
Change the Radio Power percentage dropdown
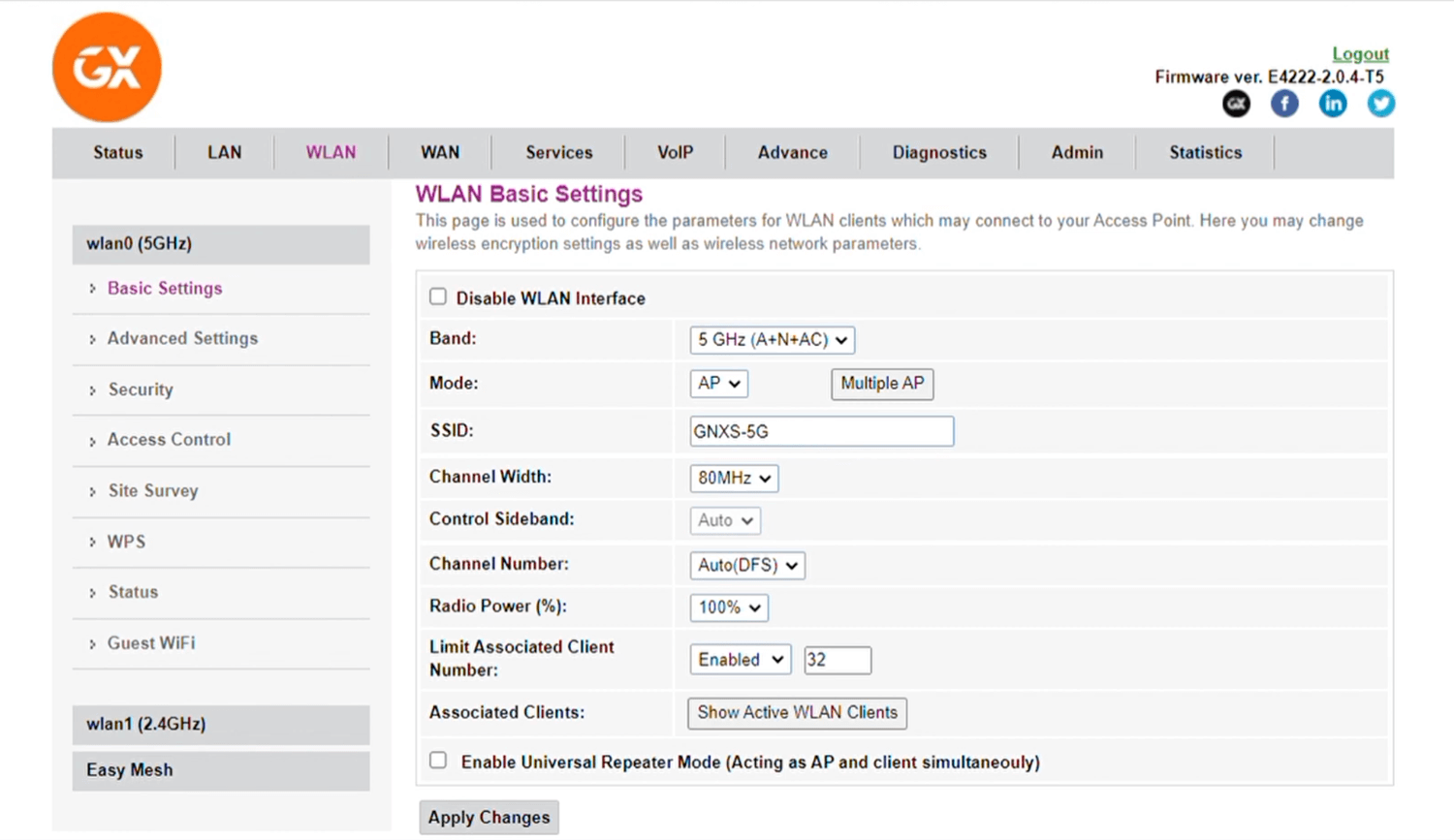tap(728, 607)
